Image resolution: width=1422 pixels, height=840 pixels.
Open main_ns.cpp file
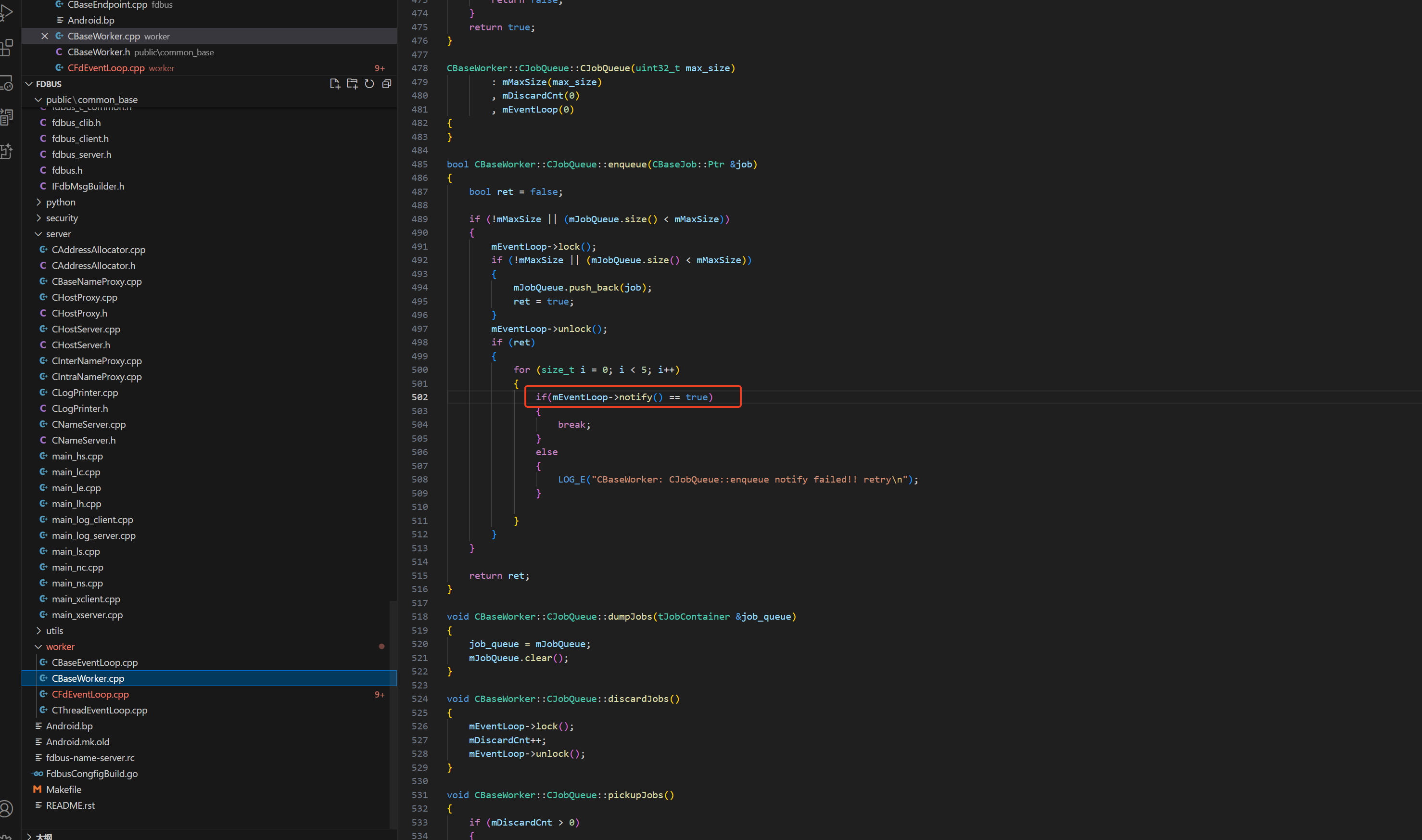click(209, 583)
